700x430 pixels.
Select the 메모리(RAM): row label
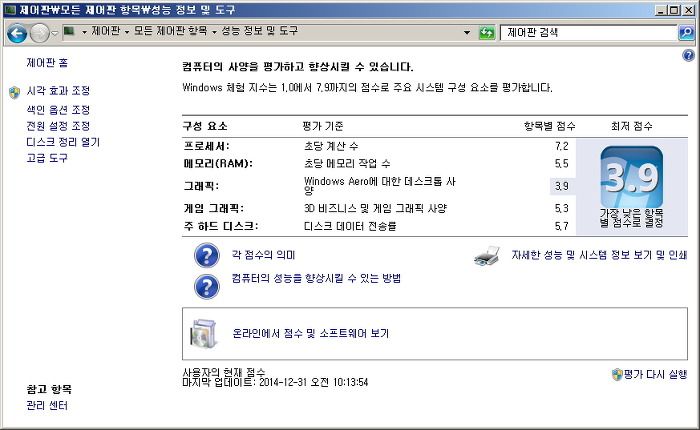(218, 163)
